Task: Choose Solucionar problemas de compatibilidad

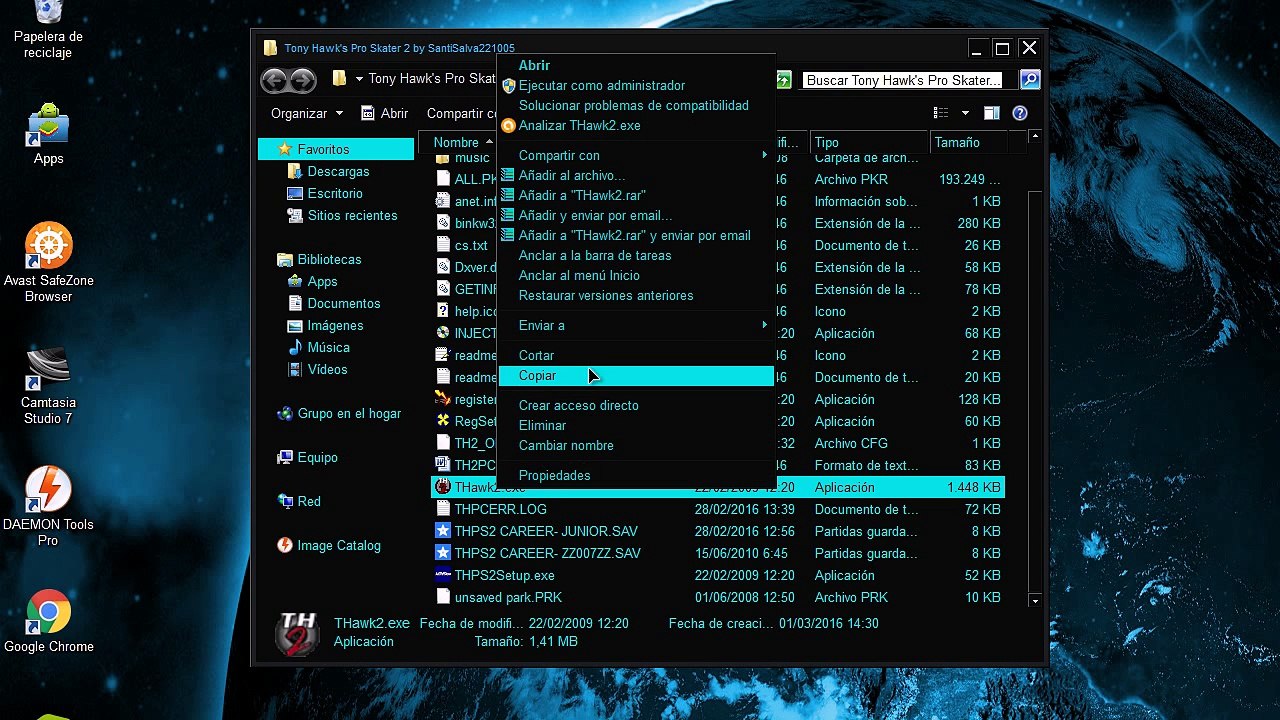Action: 636,105
